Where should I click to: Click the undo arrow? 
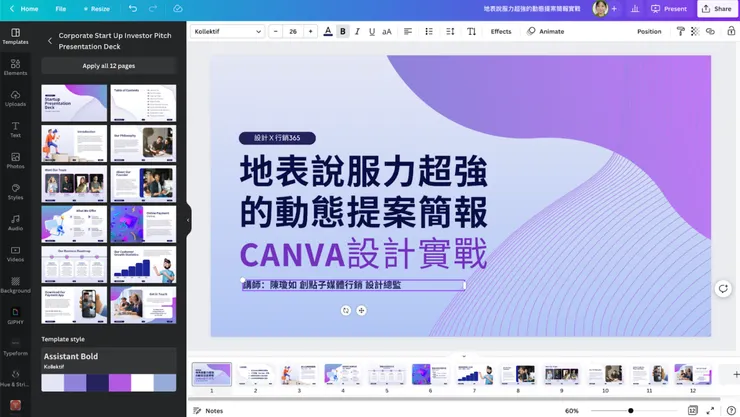click(133, 8)
